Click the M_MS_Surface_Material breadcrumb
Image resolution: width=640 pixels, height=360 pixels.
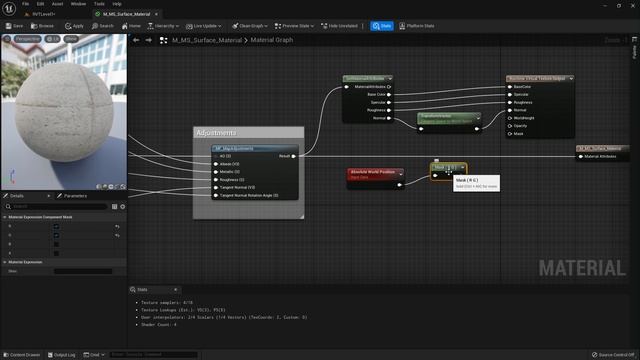[207, 40]
